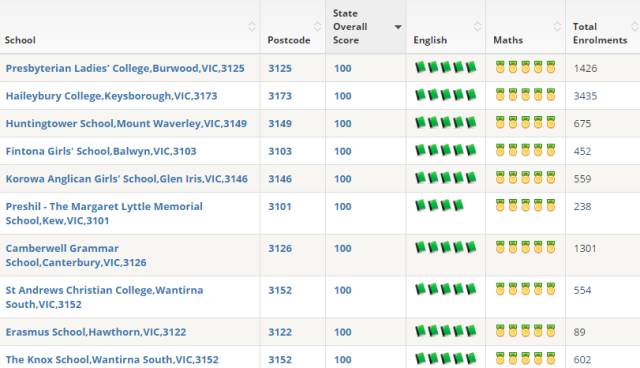Sort by English column arrows
640x368 pixels.
[x=477, y=27]
